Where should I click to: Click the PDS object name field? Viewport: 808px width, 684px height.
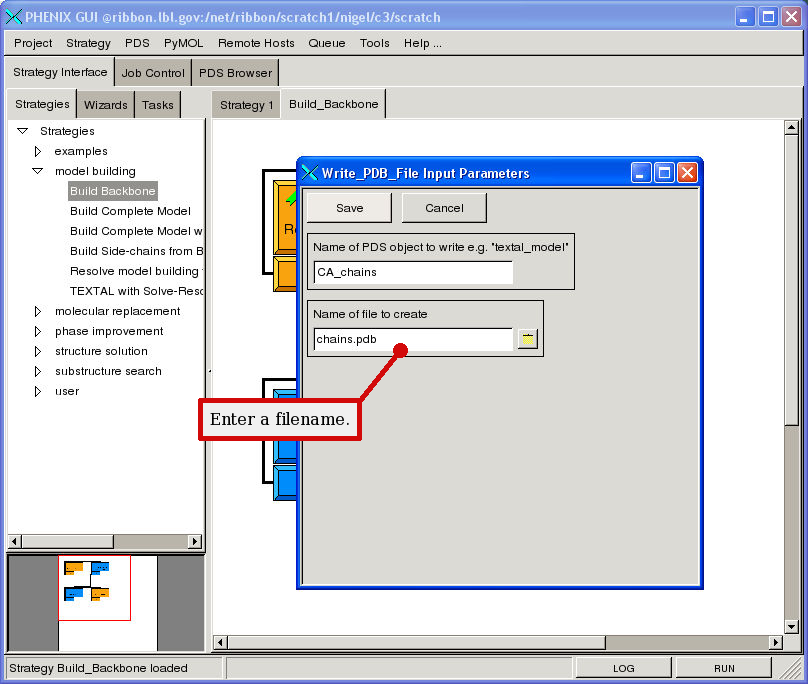click(x=412, y=272)
